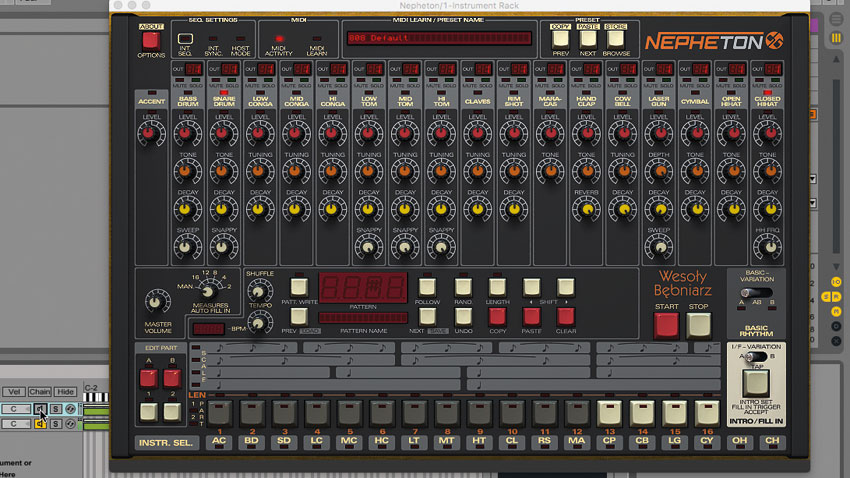Screen dimensions: 850x478
Task: Toggle step 13 in the sequencer
Action: pyautogui.click(x=609, y=414)
